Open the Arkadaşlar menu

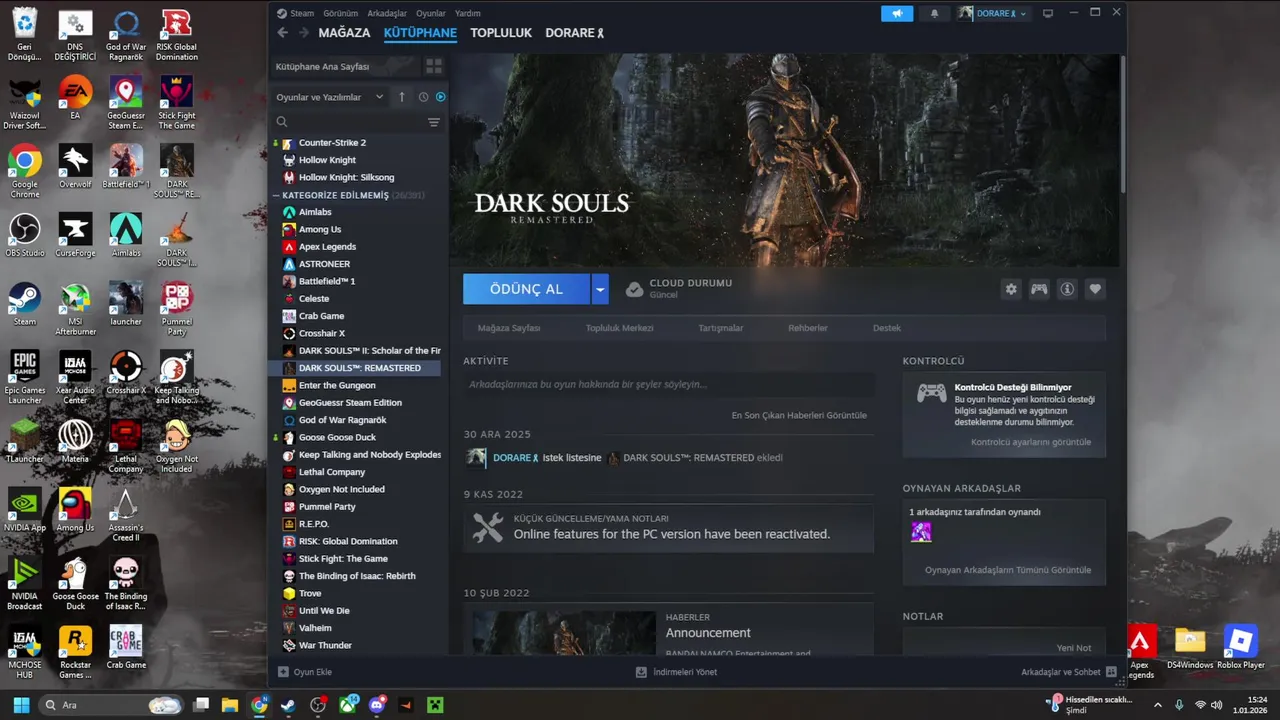pyautogui.click(x=387, y=13)
